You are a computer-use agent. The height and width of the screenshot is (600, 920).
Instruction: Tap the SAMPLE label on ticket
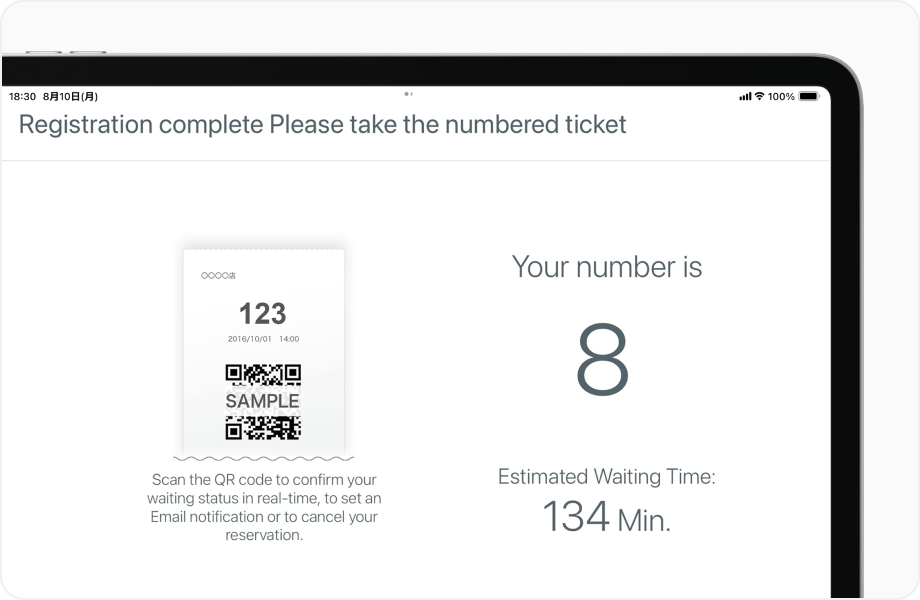click(262, 401)
